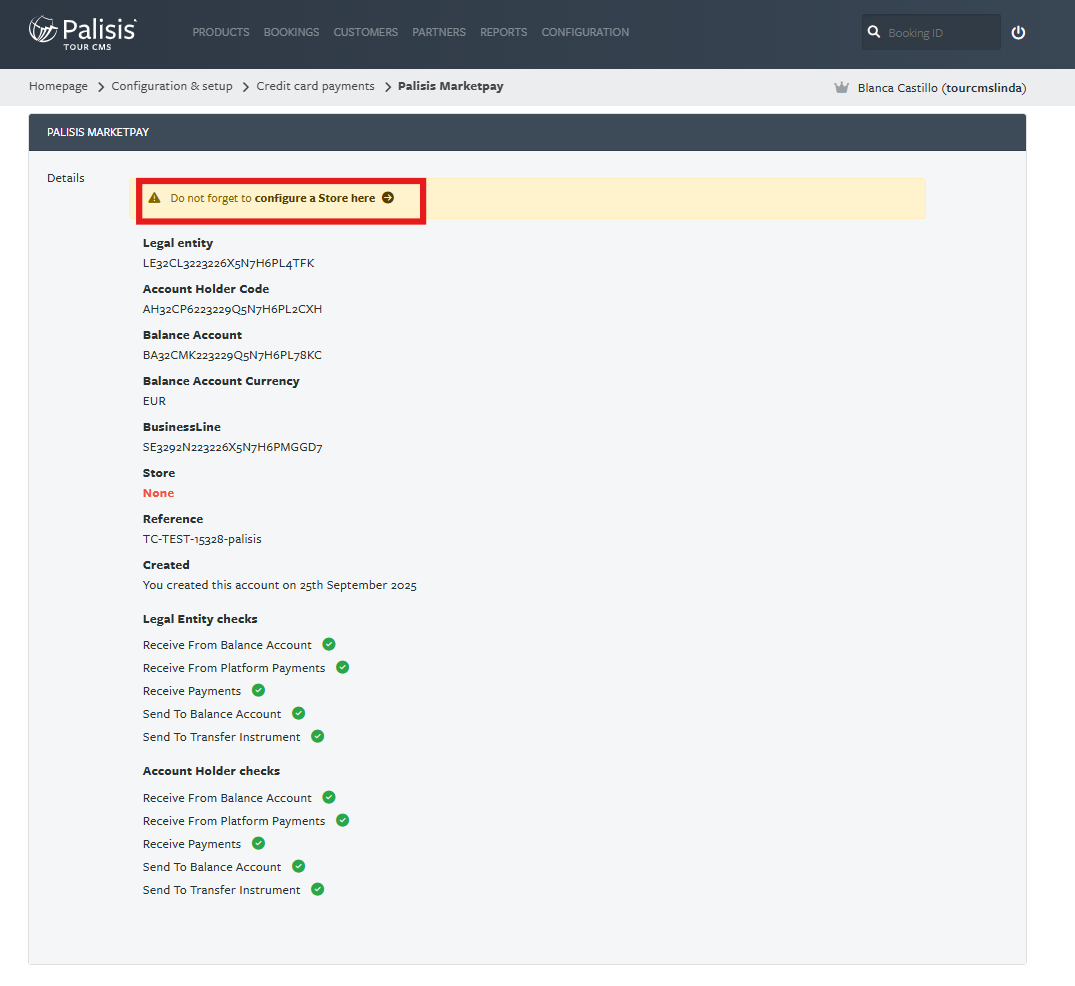Open the PRODUCTS menu
Viewport: 1075px width, 986px height.
221,32
